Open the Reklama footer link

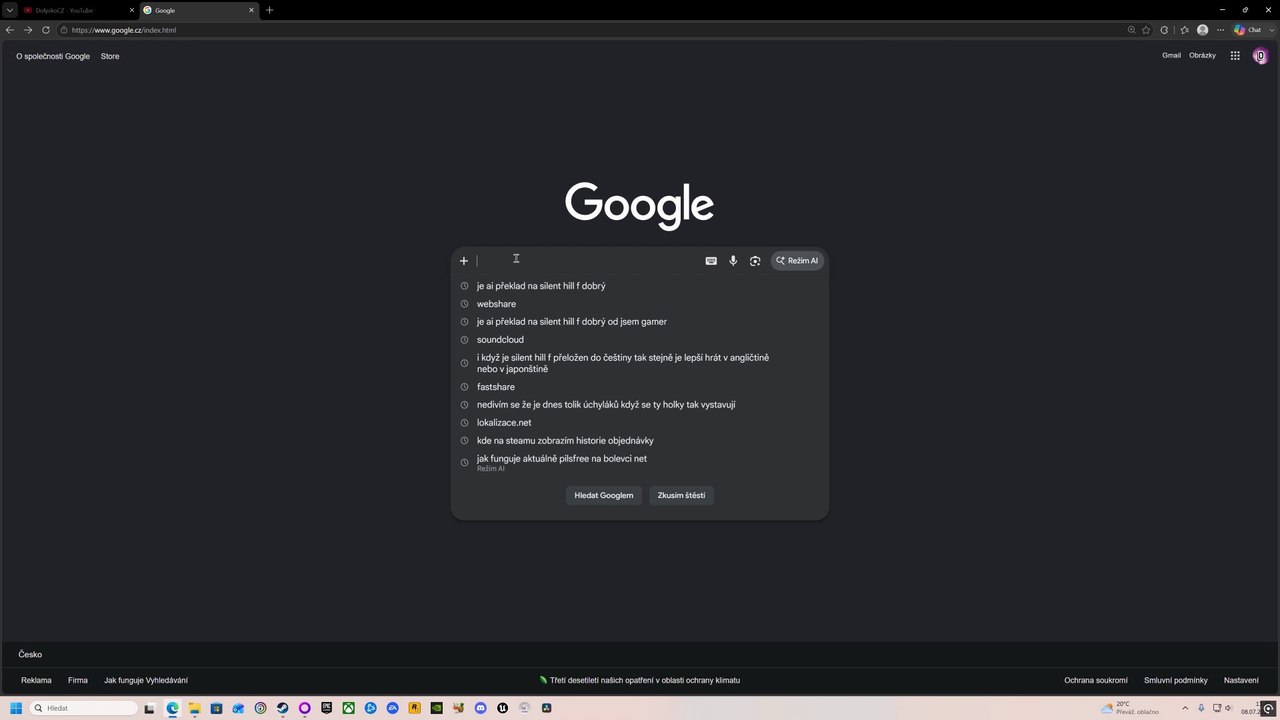pos(36,680)
